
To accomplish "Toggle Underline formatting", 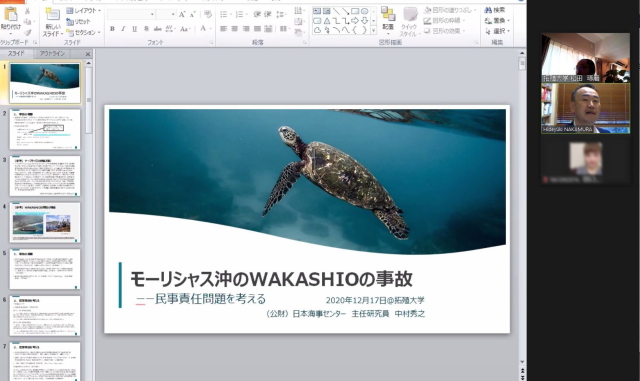I will [134, 29].
